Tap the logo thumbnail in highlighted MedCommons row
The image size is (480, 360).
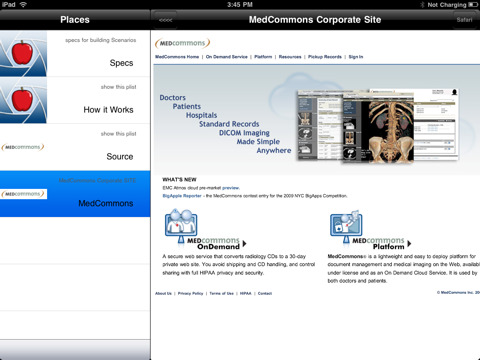(x=23, y=194)
